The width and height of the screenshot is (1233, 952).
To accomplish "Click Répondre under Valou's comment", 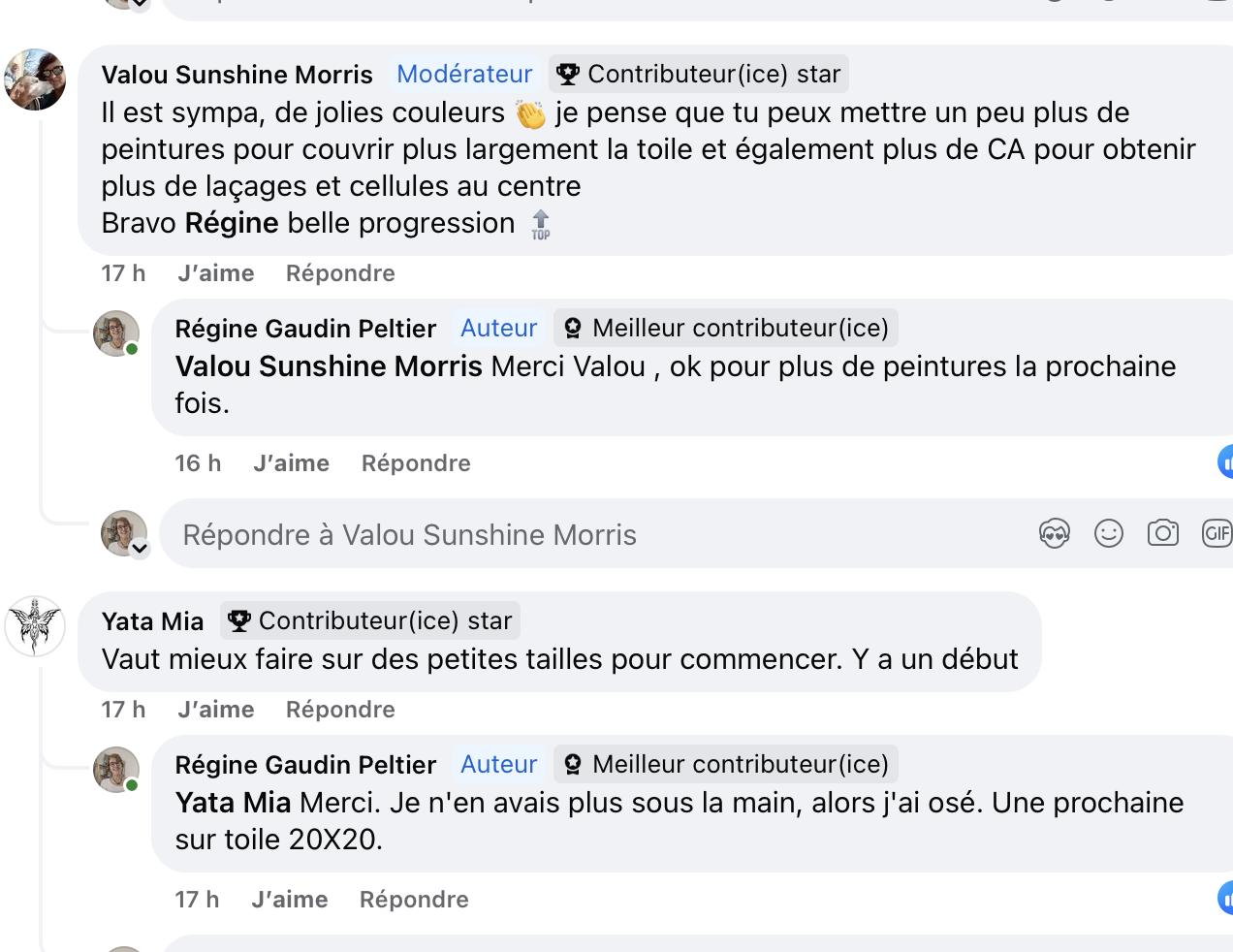I will (x=340, y=273).
